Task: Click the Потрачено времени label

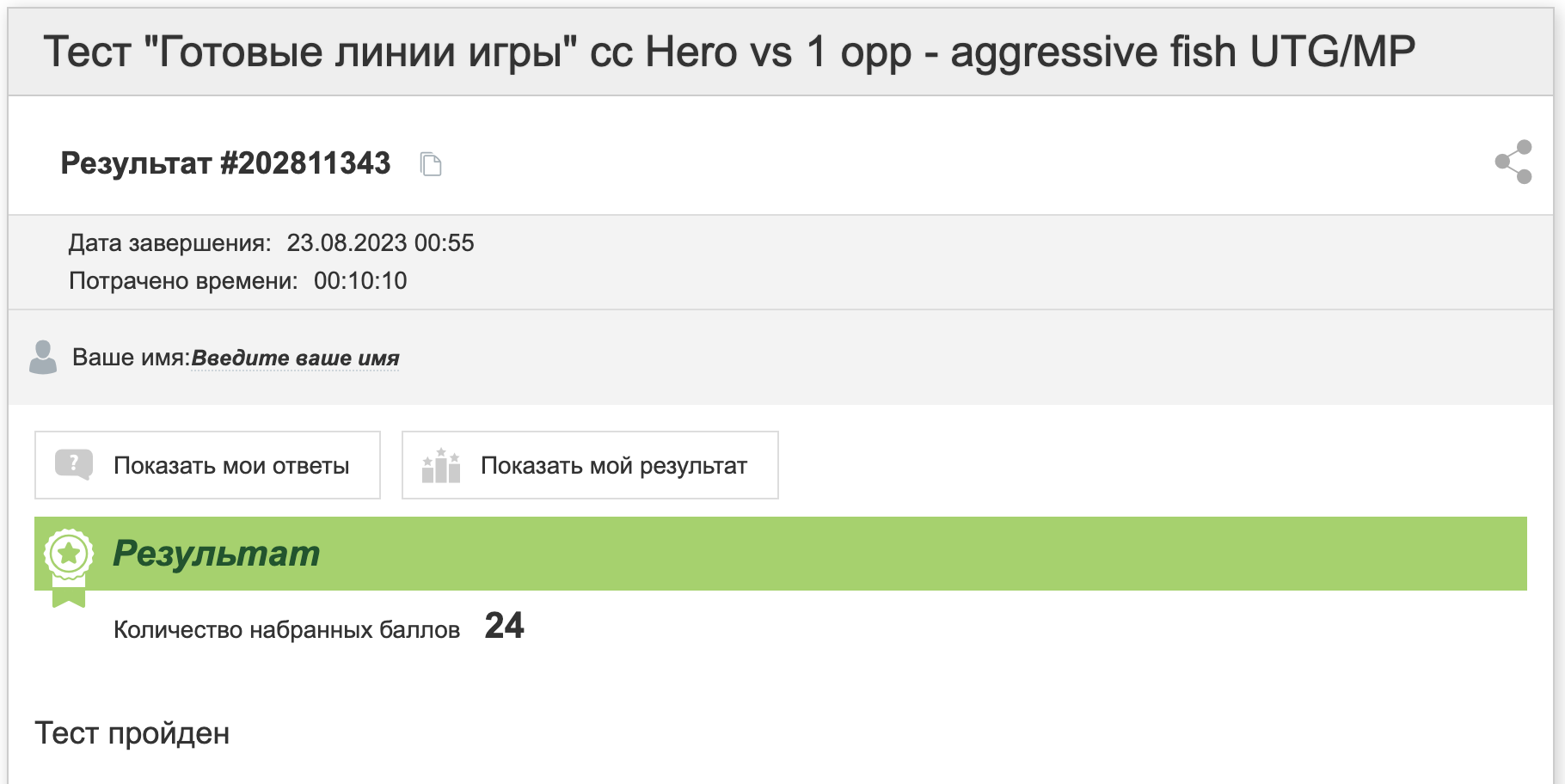Action: (184, 281)
